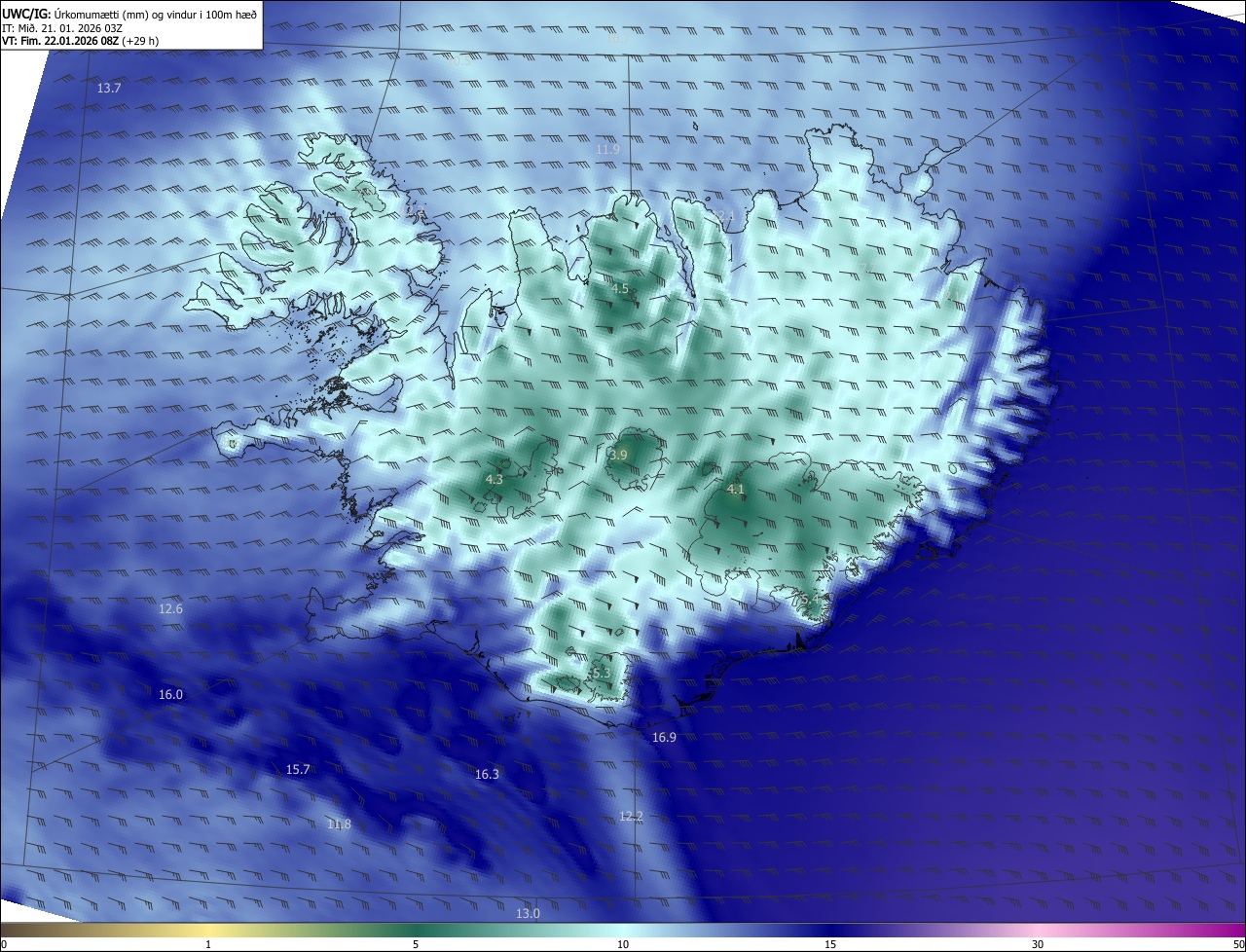The width and height of the screenshot is (1246, 952).
Task: Click the 5 tick on the color scale
Action: (416, 944)
